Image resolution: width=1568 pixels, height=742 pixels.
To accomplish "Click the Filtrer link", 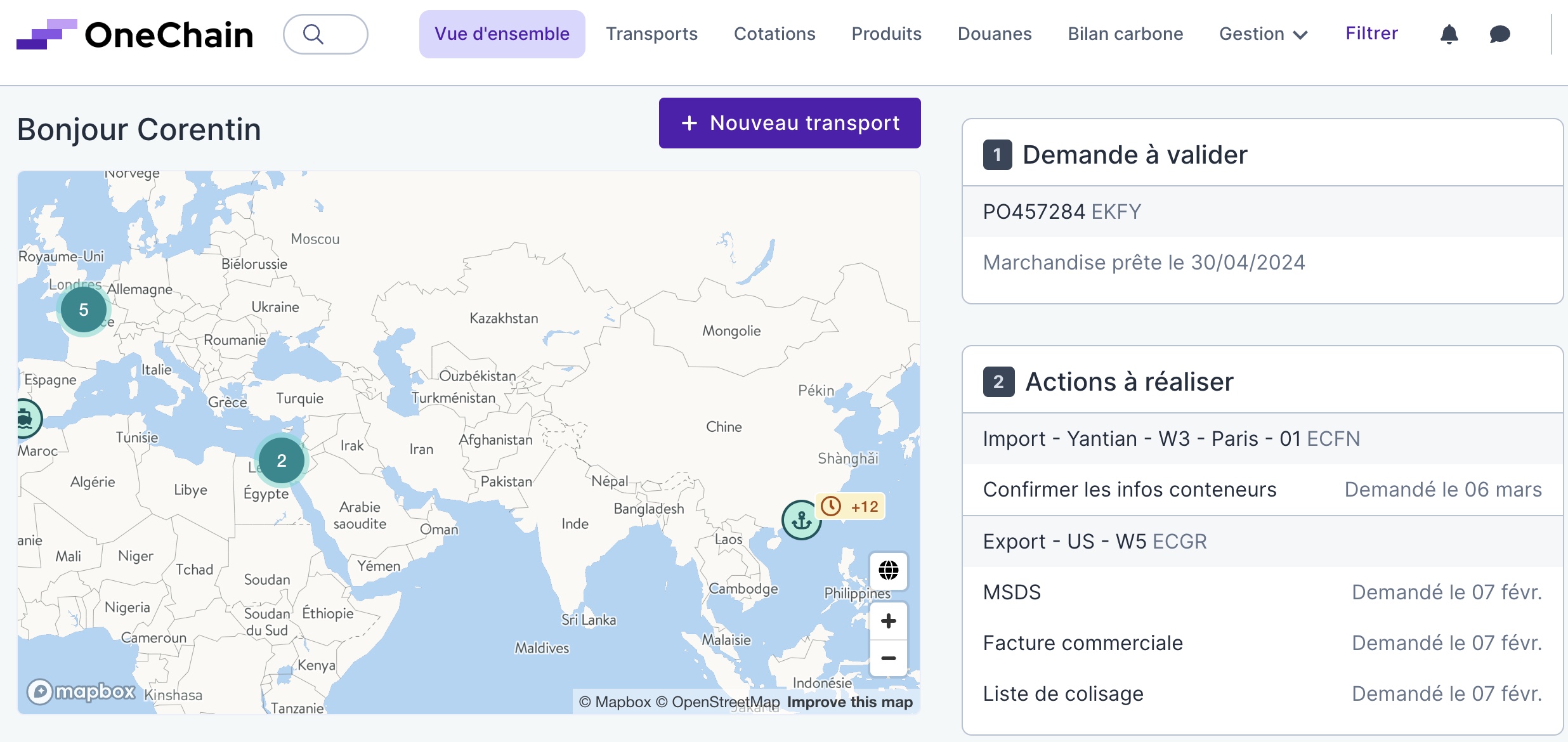I will 1371,34.
